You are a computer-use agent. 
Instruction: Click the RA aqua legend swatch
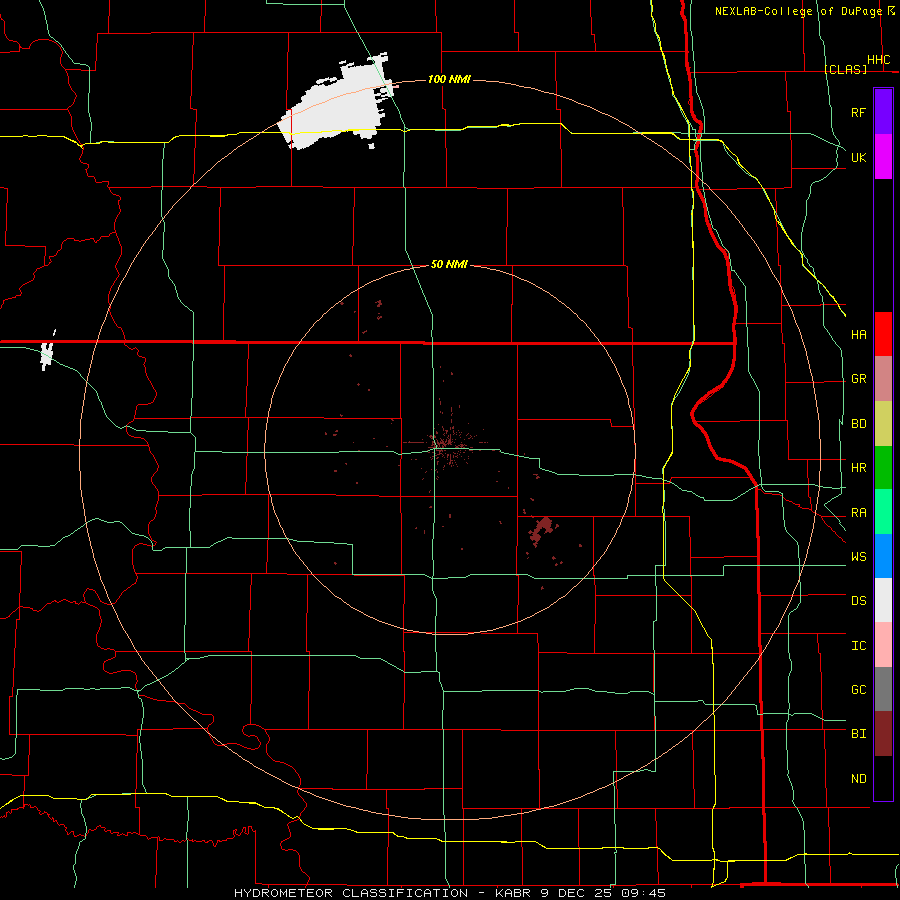click(883, 512)
